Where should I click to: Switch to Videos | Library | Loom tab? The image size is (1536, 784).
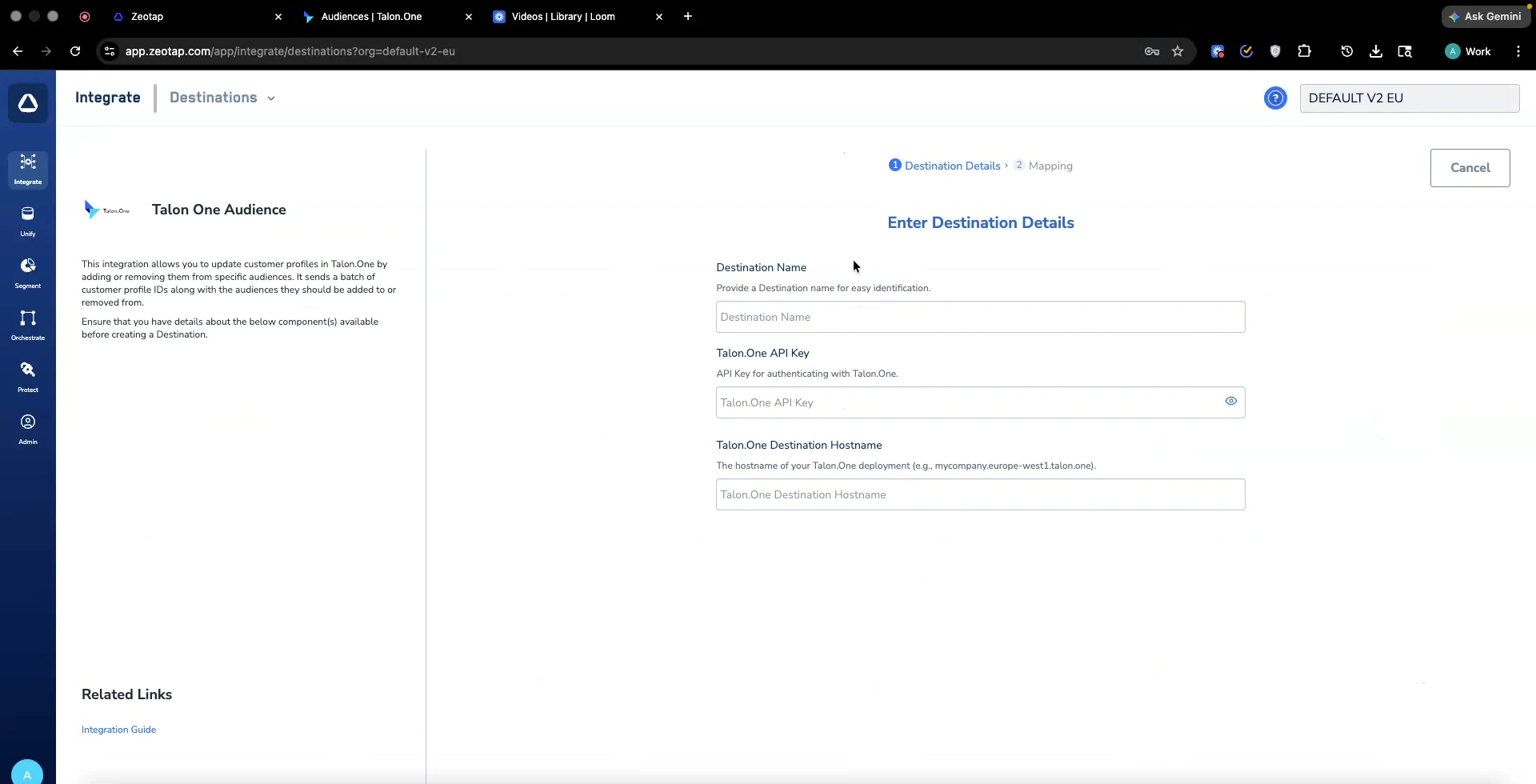(578, 17)
